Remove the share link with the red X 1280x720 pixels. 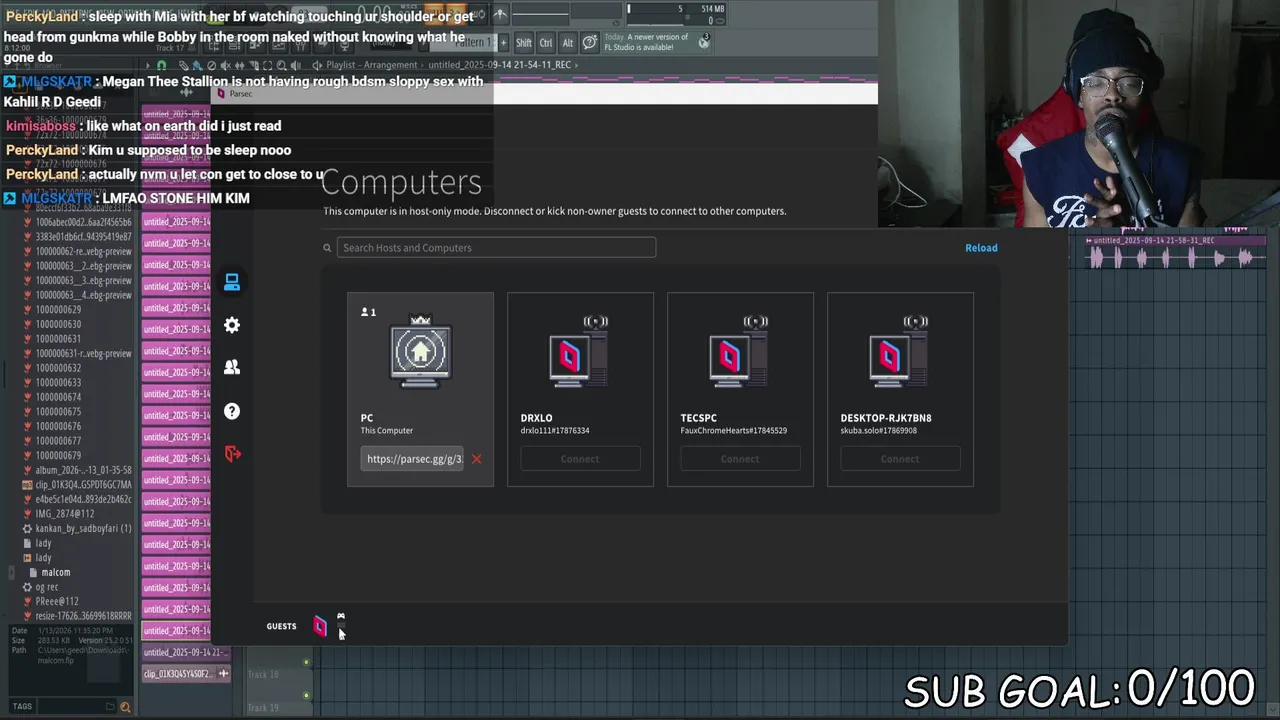point(476,459)
